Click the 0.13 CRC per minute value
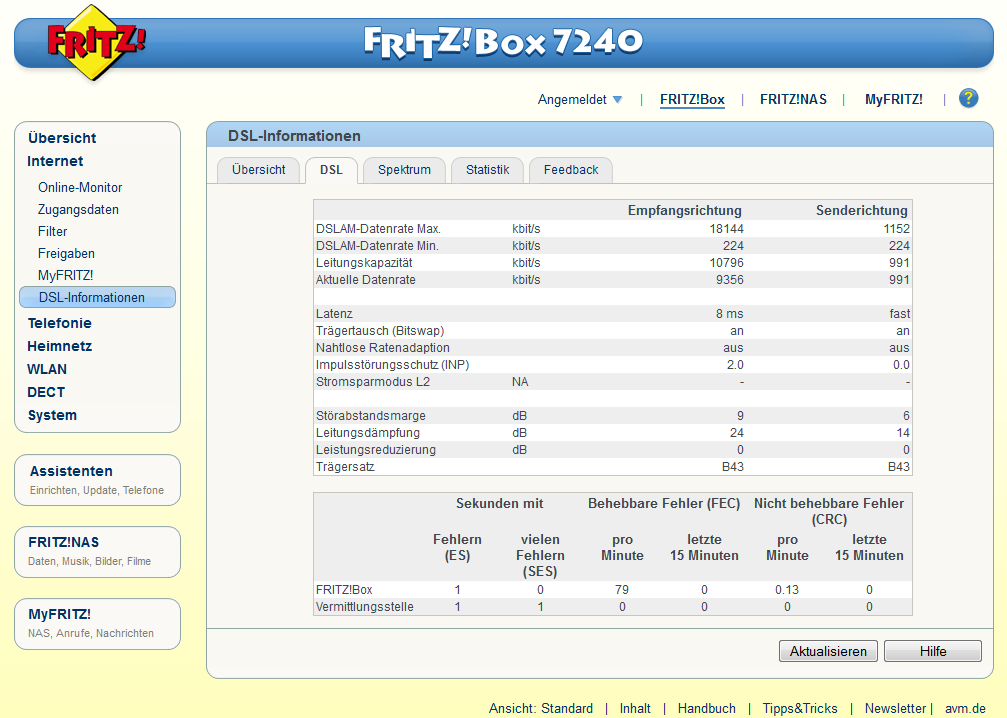 point(787,590)
